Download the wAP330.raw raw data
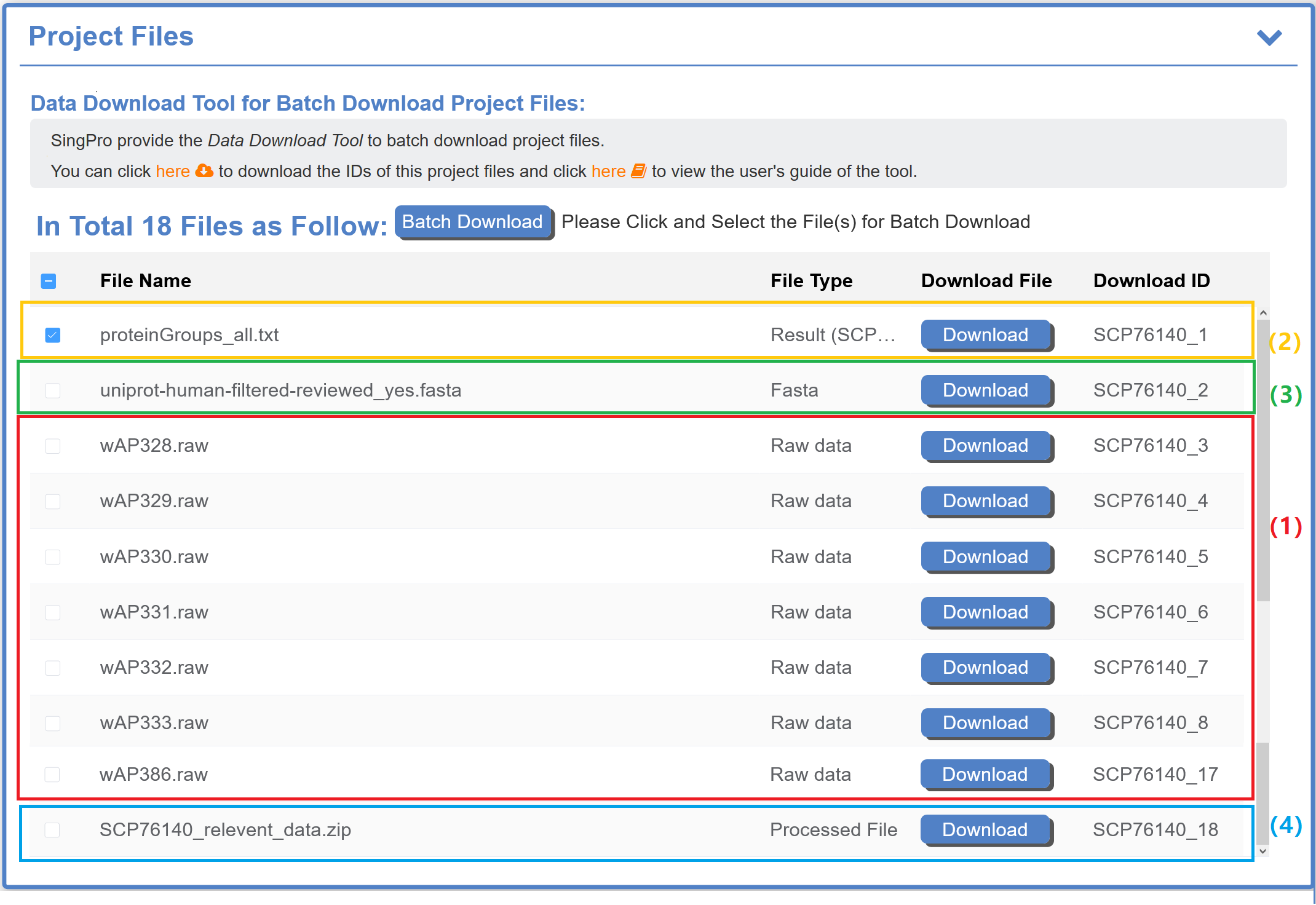This screenshot has width=1316, height=905. tap(985, 557)
